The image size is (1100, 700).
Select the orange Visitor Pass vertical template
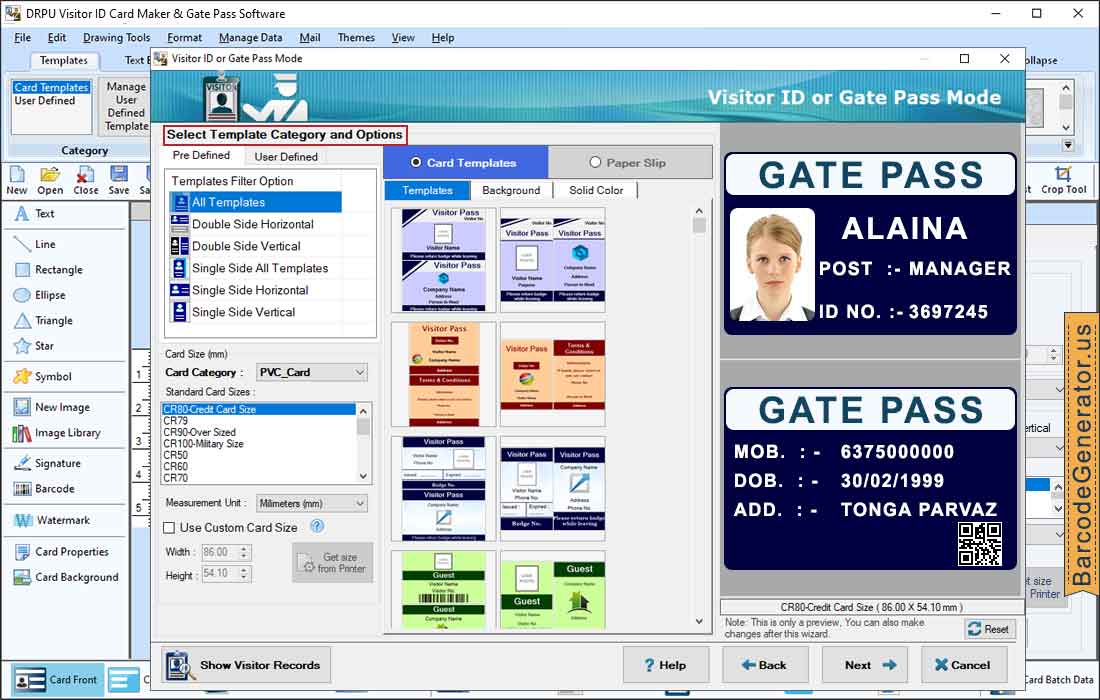(x=444, y=375)
